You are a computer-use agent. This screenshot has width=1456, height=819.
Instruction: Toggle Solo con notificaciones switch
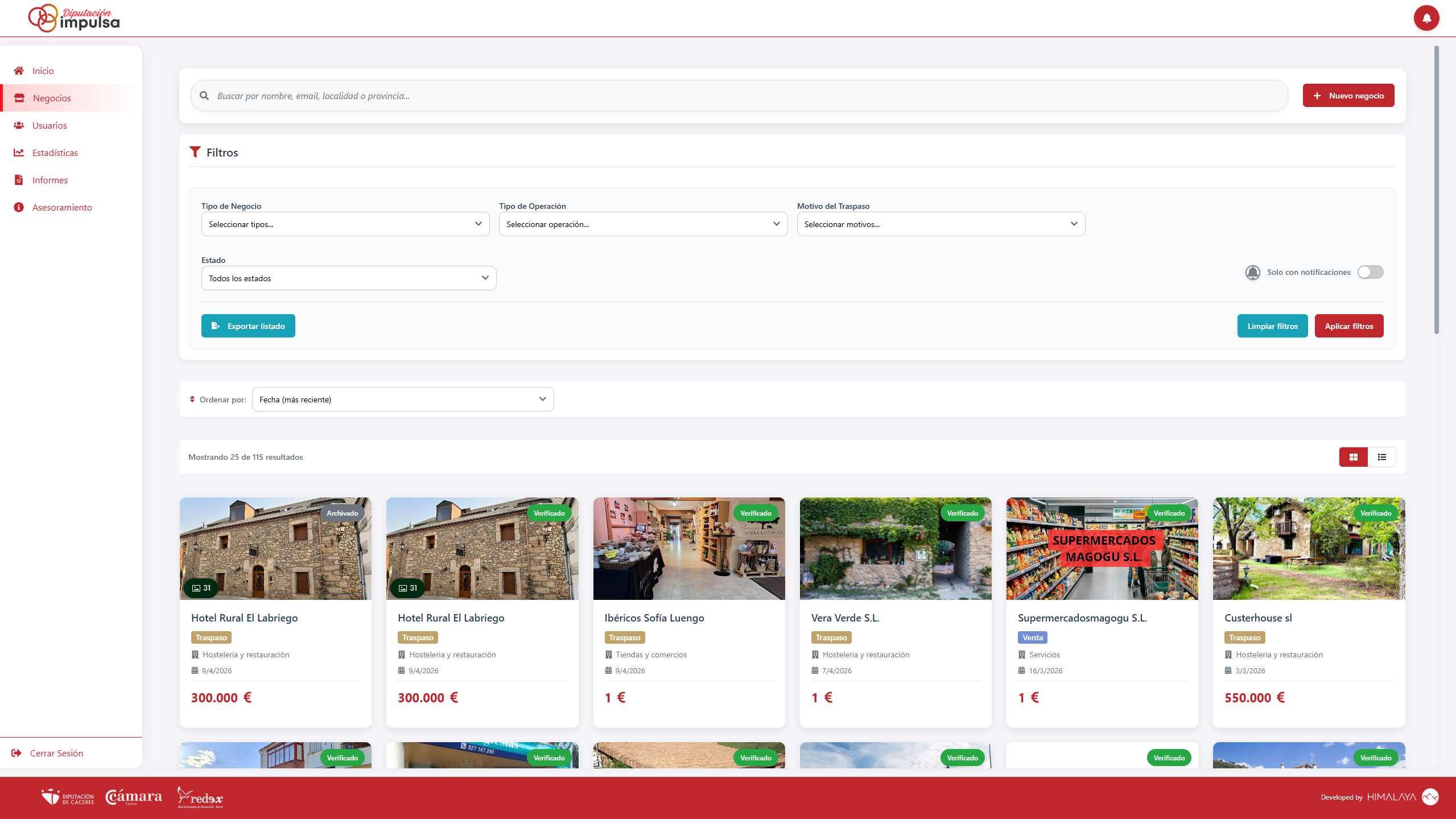click(1370, 272)
